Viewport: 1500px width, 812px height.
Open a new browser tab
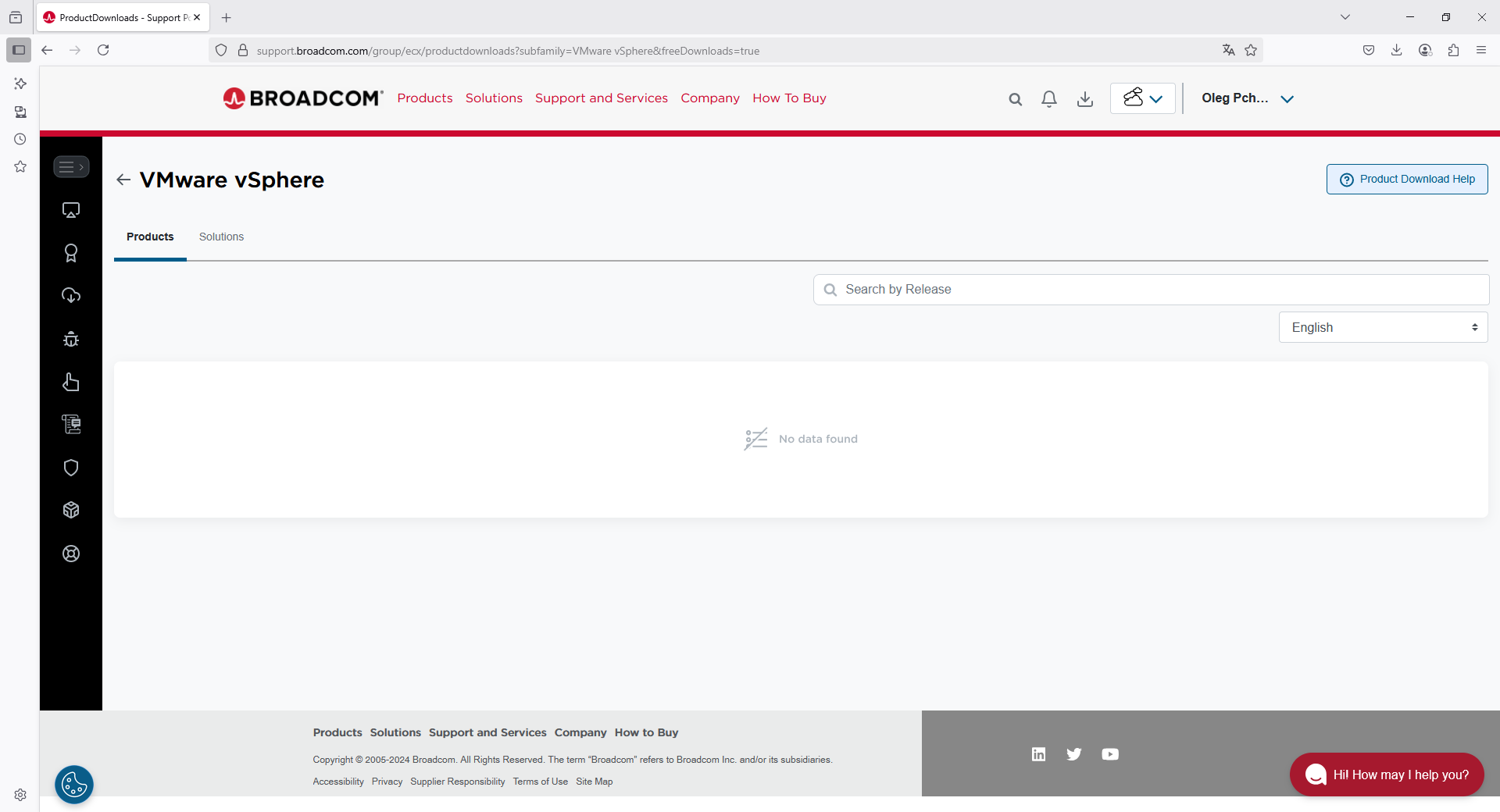tap(227, 17)
